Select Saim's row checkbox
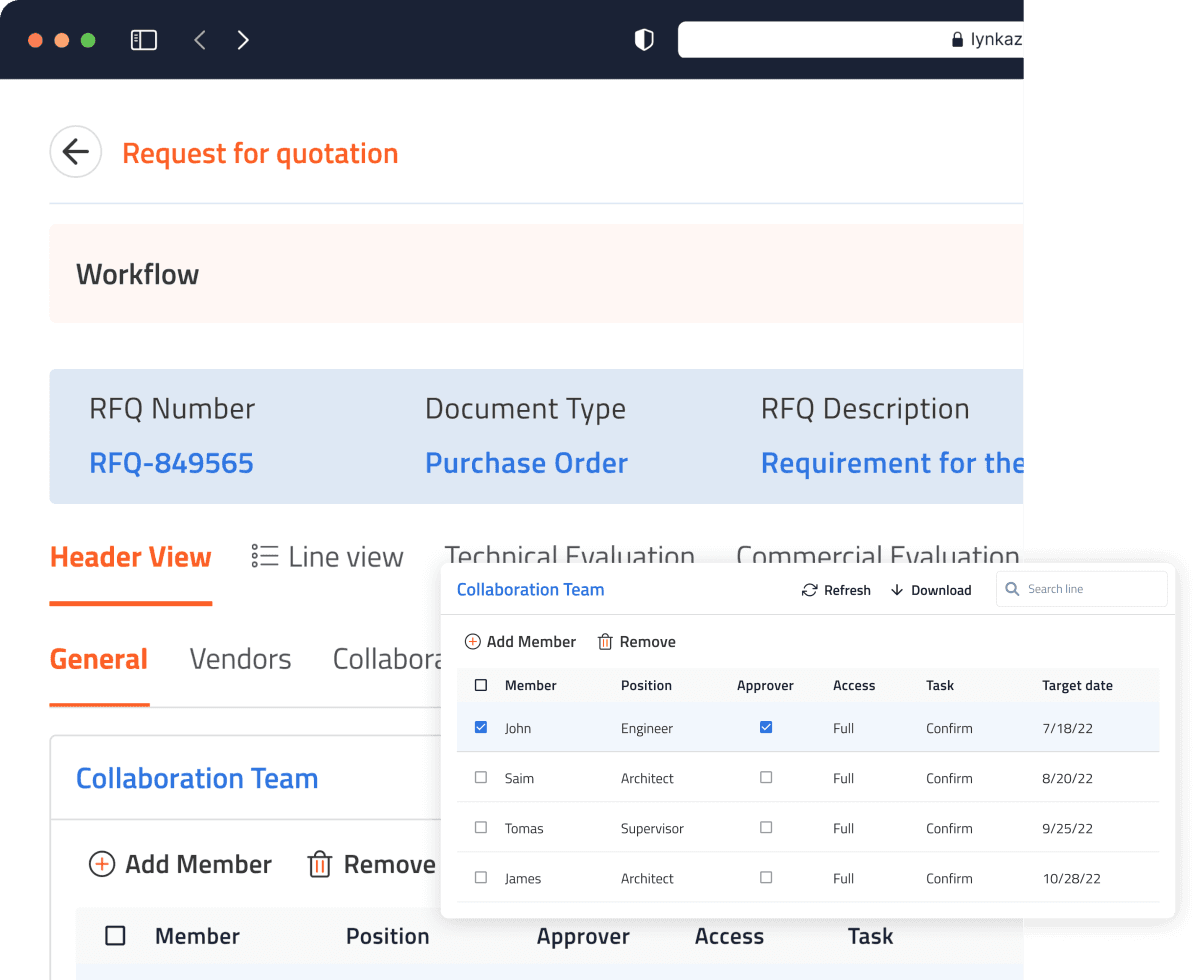This screenshot has width=1200, height=980. pyautogui.click(x=481, y=777)
